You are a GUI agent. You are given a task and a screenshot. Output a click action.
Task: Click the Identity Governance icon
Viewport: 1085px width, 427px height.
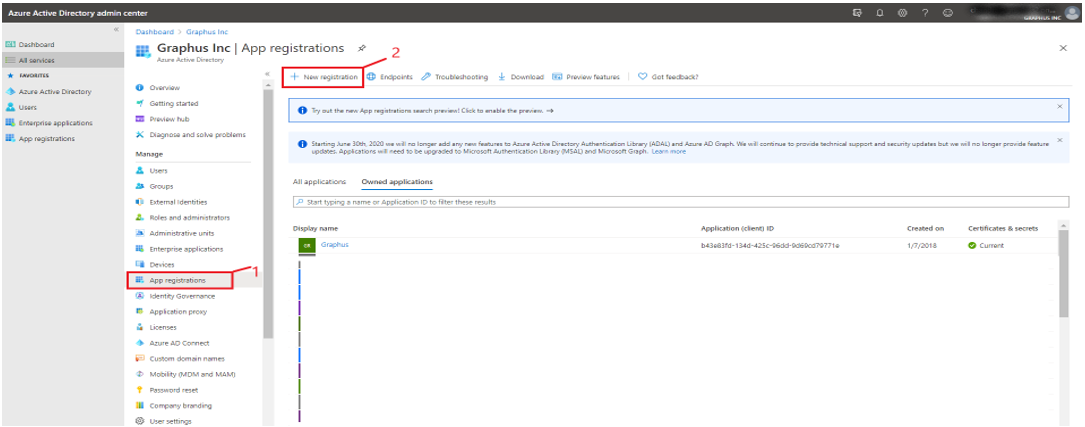click(140, 296)
